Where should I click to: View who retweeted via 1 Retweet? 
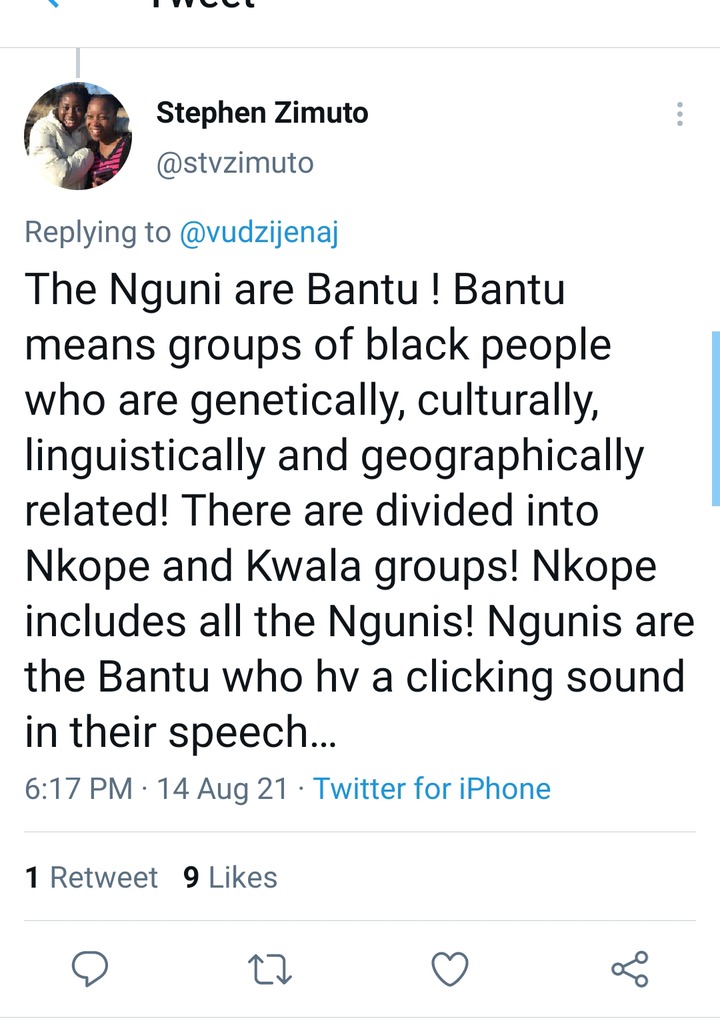(92, 877)
